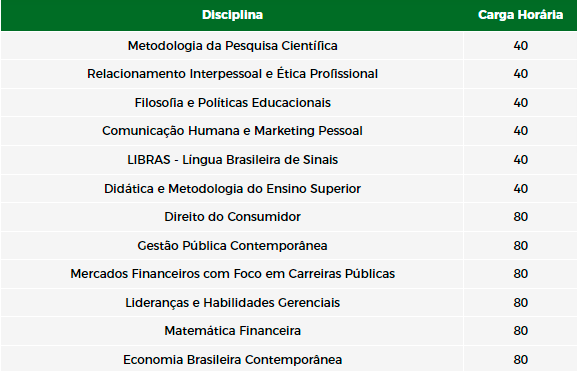Select Economia Brasileira Contemporânea row
577x371 pixels.
pos(288,359)
